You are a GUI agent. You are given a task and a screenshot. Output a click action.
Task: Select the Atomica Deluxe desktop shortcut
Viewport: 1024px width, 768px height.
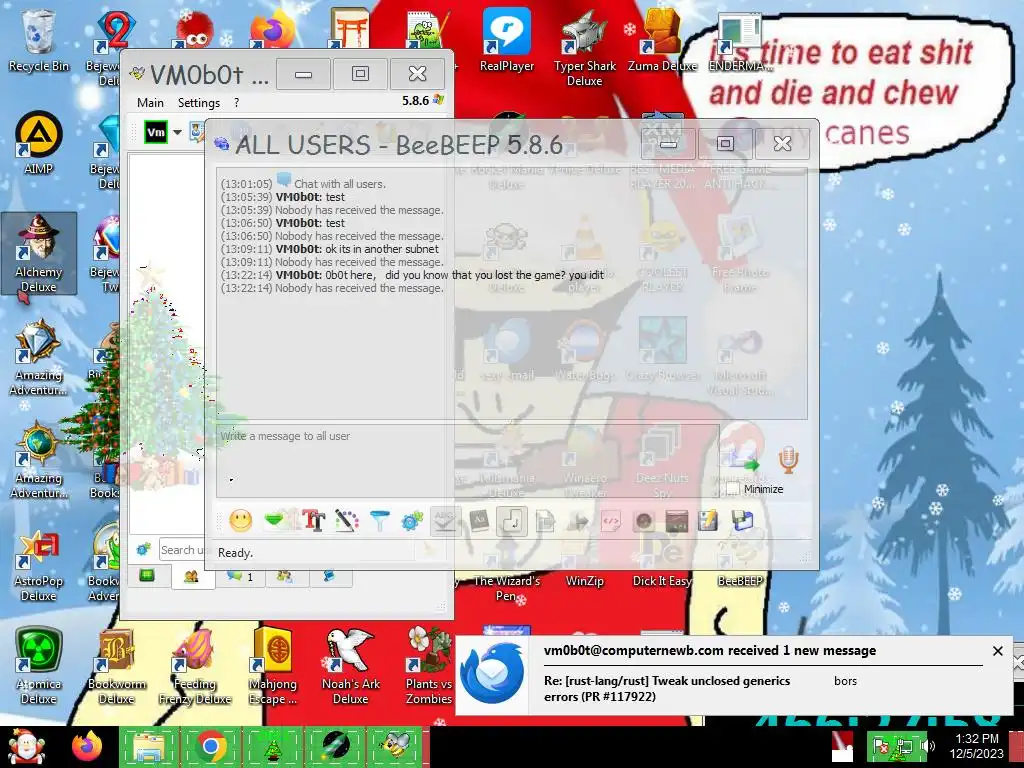[x=39, y=666]
